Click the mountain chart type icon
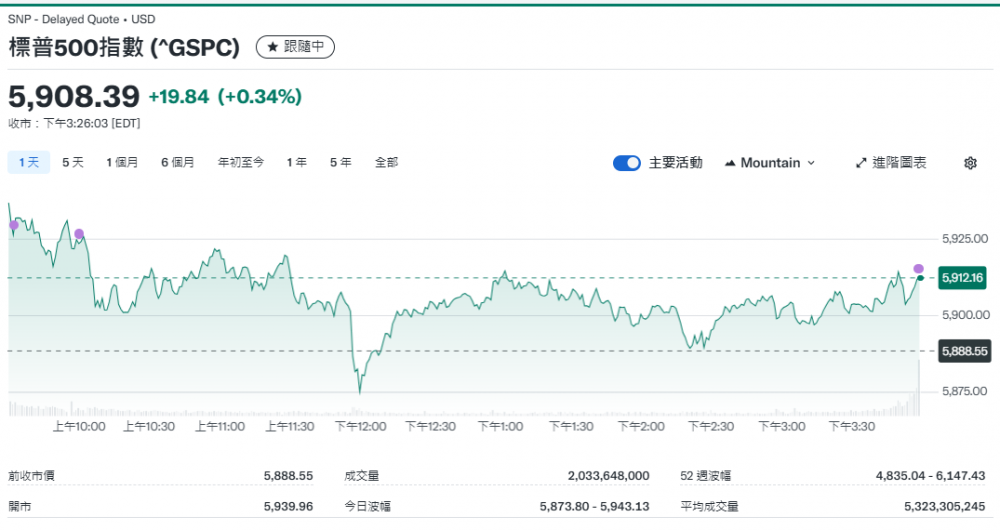Viewport: 1000px width, 530px height. click(729, 163)
